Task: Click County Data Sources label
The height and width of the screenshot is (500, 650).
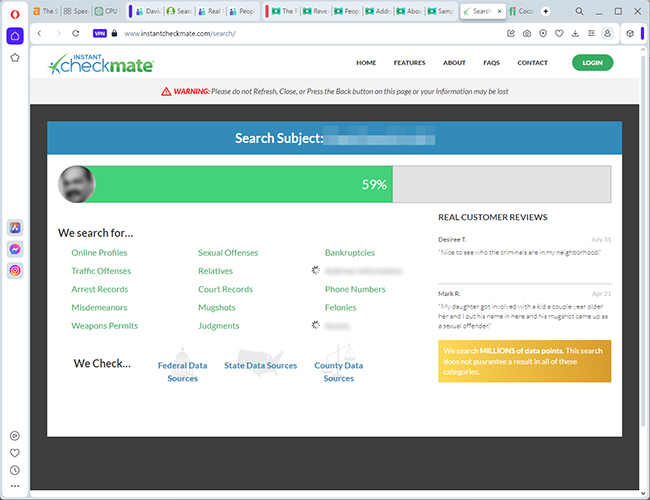Action: tap(339, 371)
